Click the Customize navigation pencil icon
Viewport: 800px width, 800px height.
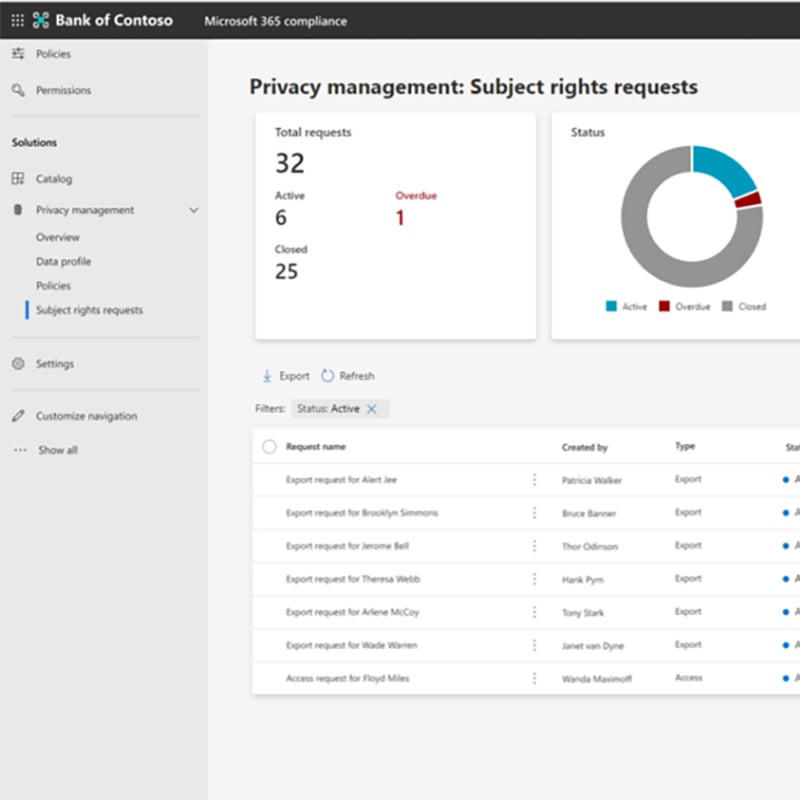[17, 415]
